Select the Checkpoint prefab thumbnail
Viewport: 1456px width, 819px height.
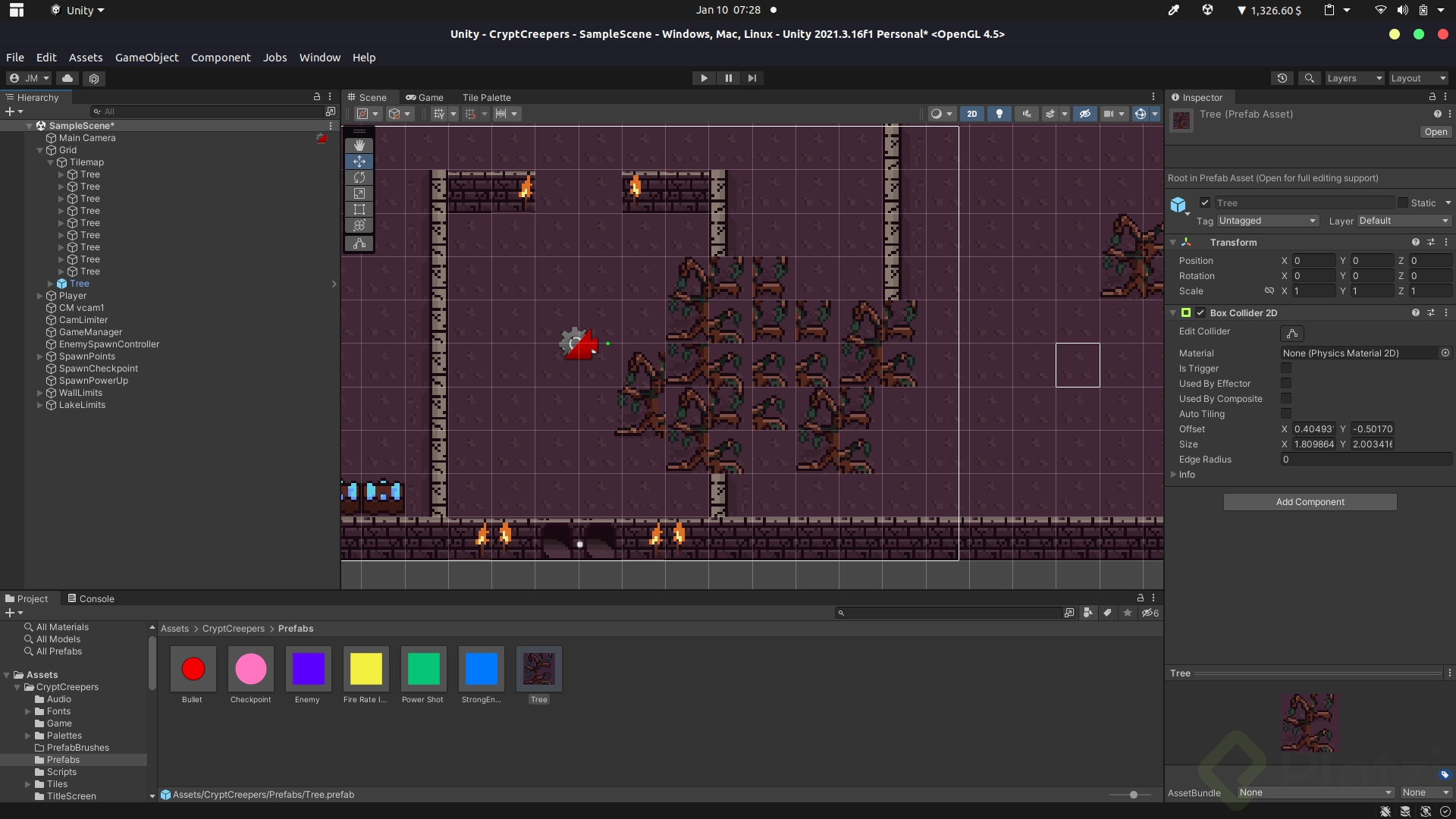pyautogui.click(x=250, y=670)
